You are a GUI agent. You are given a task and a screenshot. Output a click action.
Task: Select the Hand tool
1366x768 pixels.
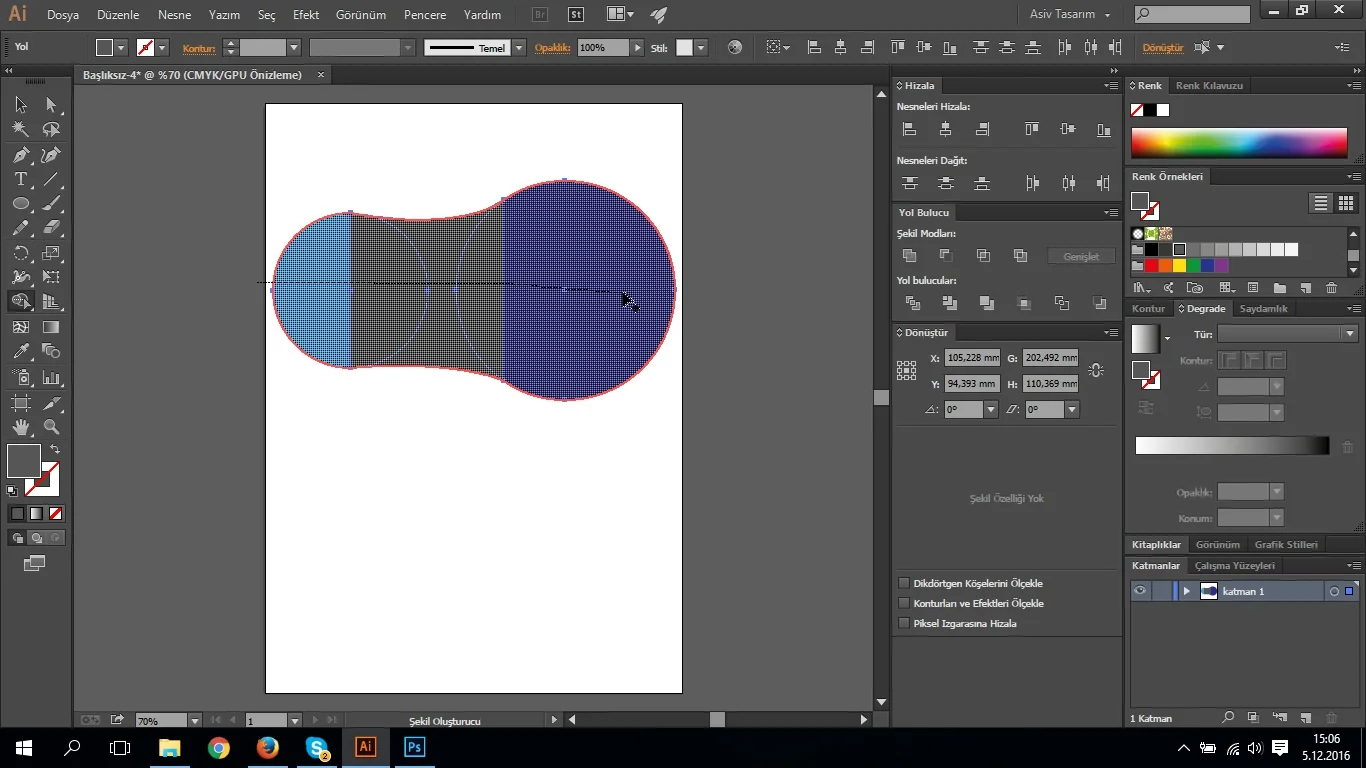tap(21, 427)
